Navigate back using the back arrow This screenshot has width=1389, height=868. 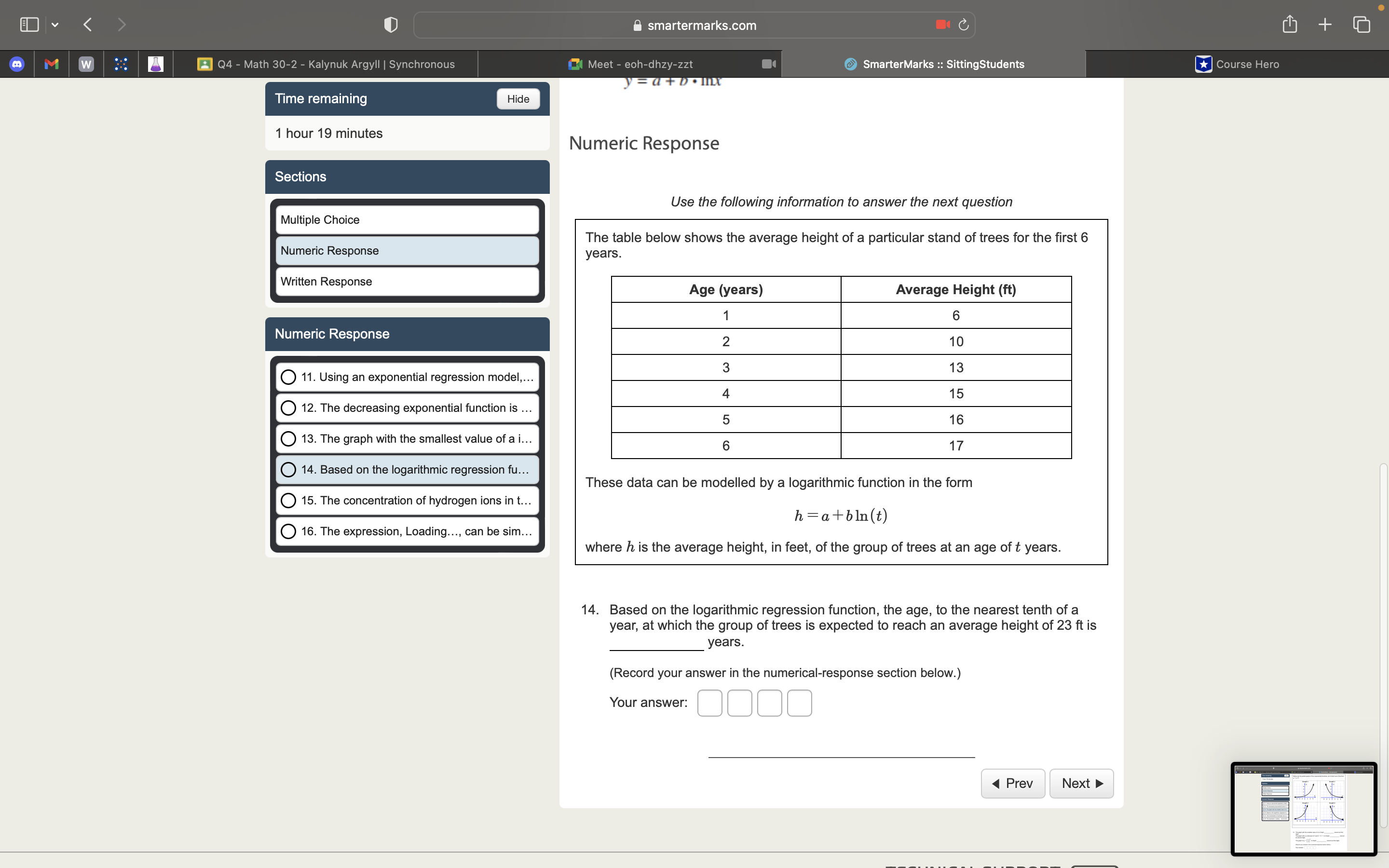pos(87,24)
